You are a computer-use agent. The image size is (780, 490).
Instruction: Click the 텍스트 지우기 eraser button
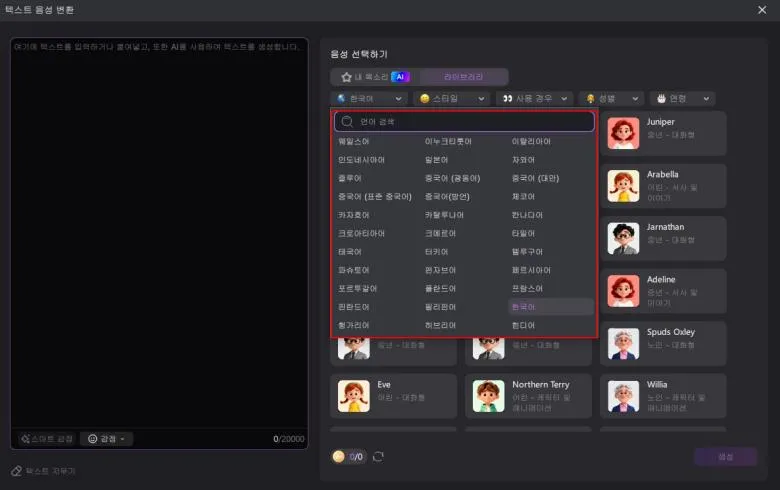[x=43, y=471]
